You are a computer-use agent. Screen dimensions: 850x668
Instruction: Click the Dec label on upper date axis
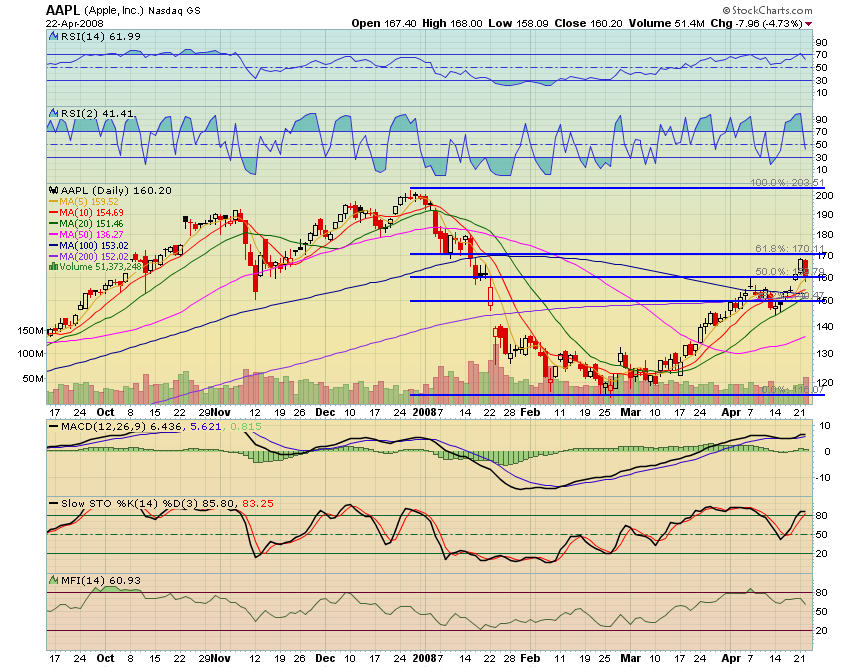[x=325, y=412]
